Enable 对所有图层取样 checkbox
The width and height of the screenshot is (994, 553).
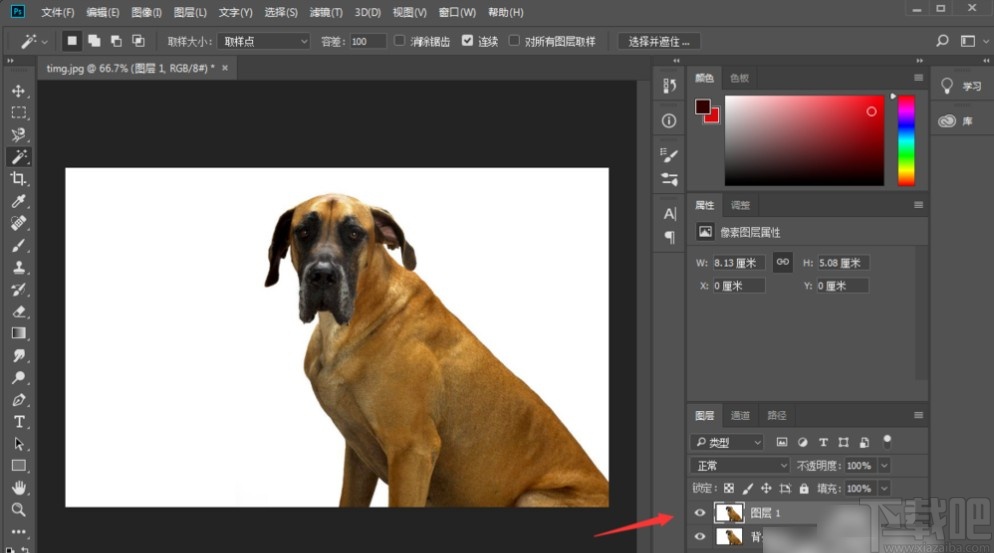tap(514, 41)
